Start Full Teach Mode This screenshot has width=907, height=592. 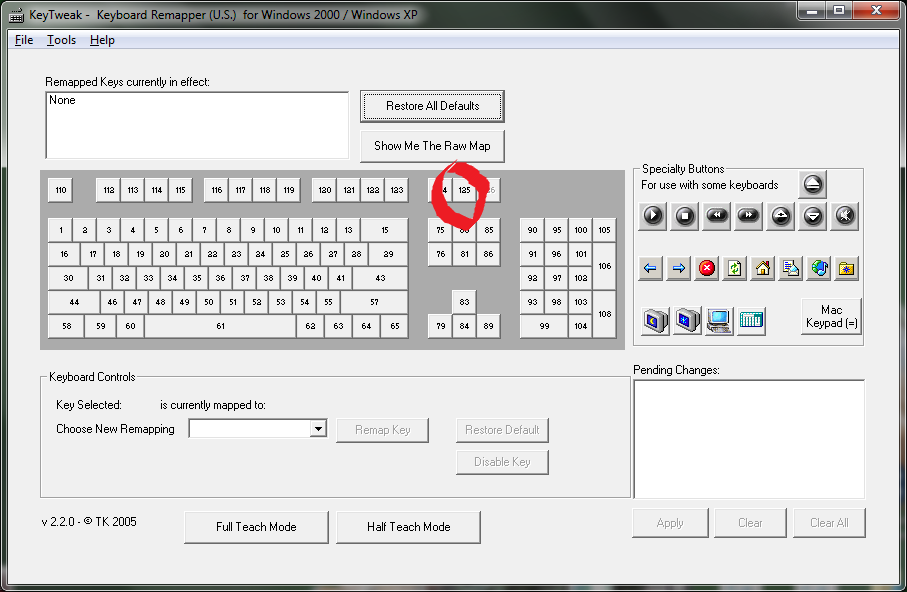click(256, 527)
